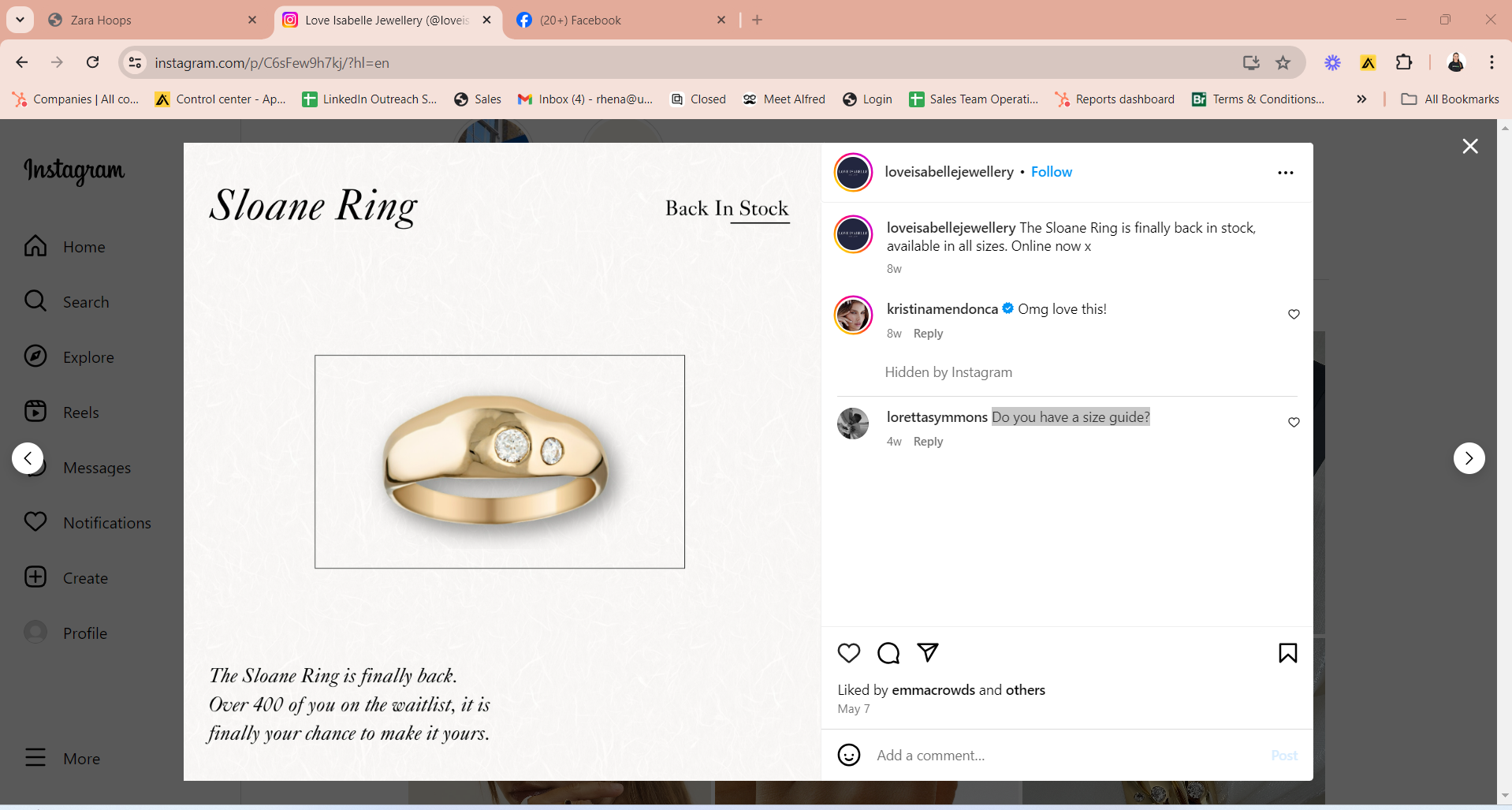The image size is (1512, 810).
Task: Reply to lorettasymmons' comment
Action: (928, 442)
